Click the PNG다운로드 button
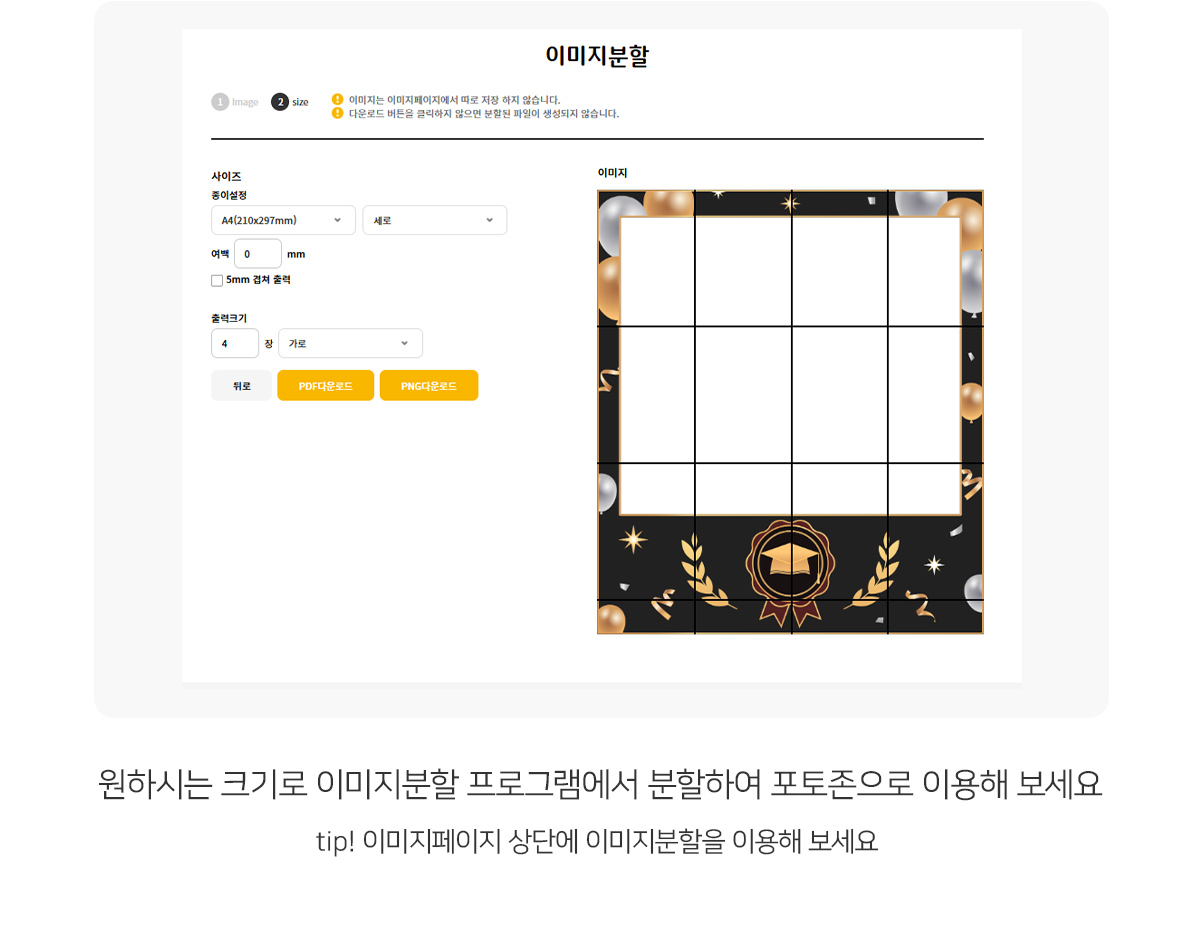This screenshot has height=951, width=1200. point(429,385)
